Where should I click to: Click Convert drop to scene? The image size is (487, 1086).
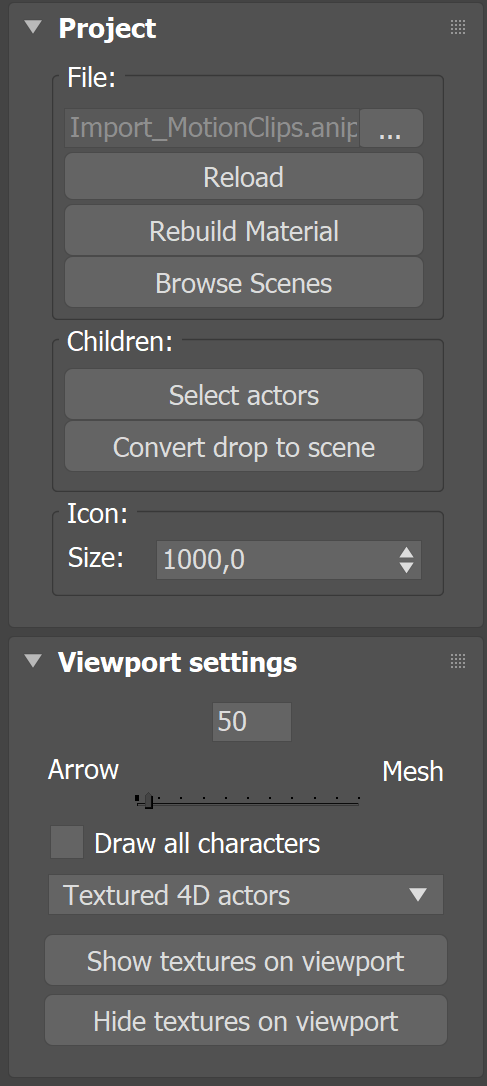[244, 447]
